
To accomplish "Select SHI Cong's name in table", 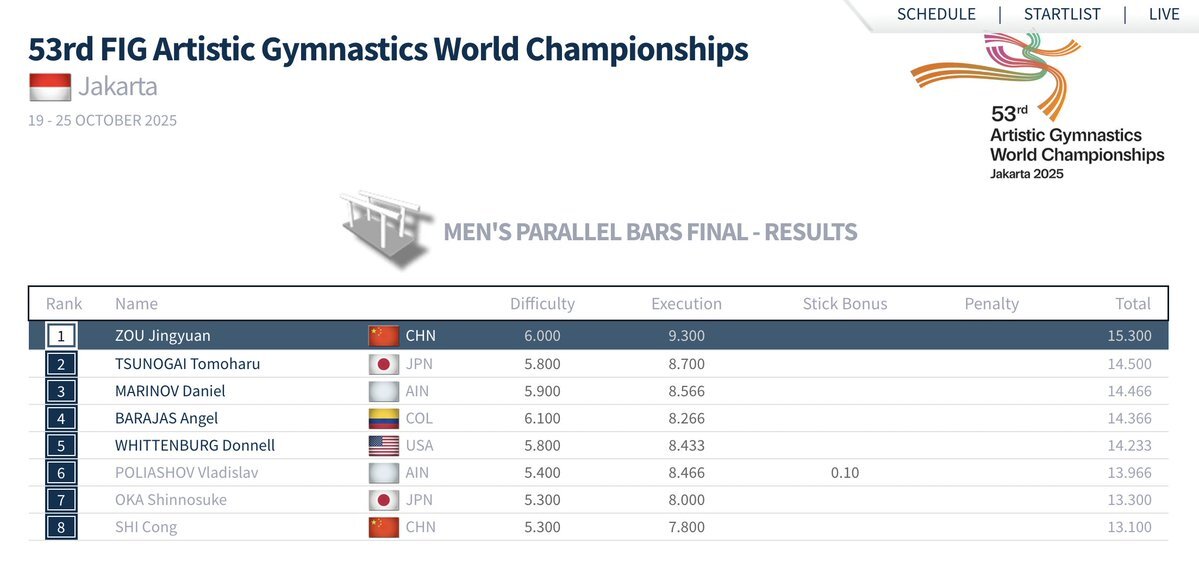I will [146, 527].
